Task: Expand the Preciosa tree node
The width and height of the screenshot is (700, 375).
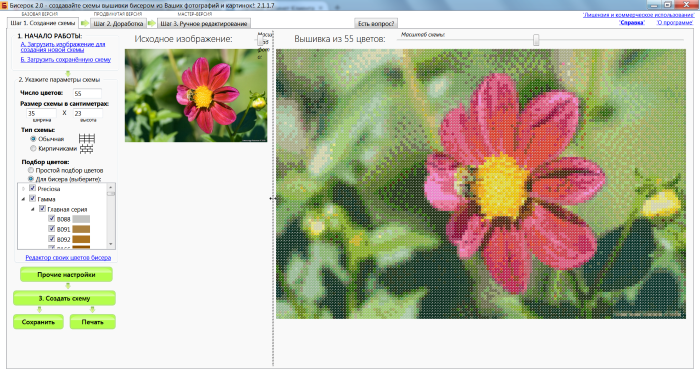Action: point(23,189)
